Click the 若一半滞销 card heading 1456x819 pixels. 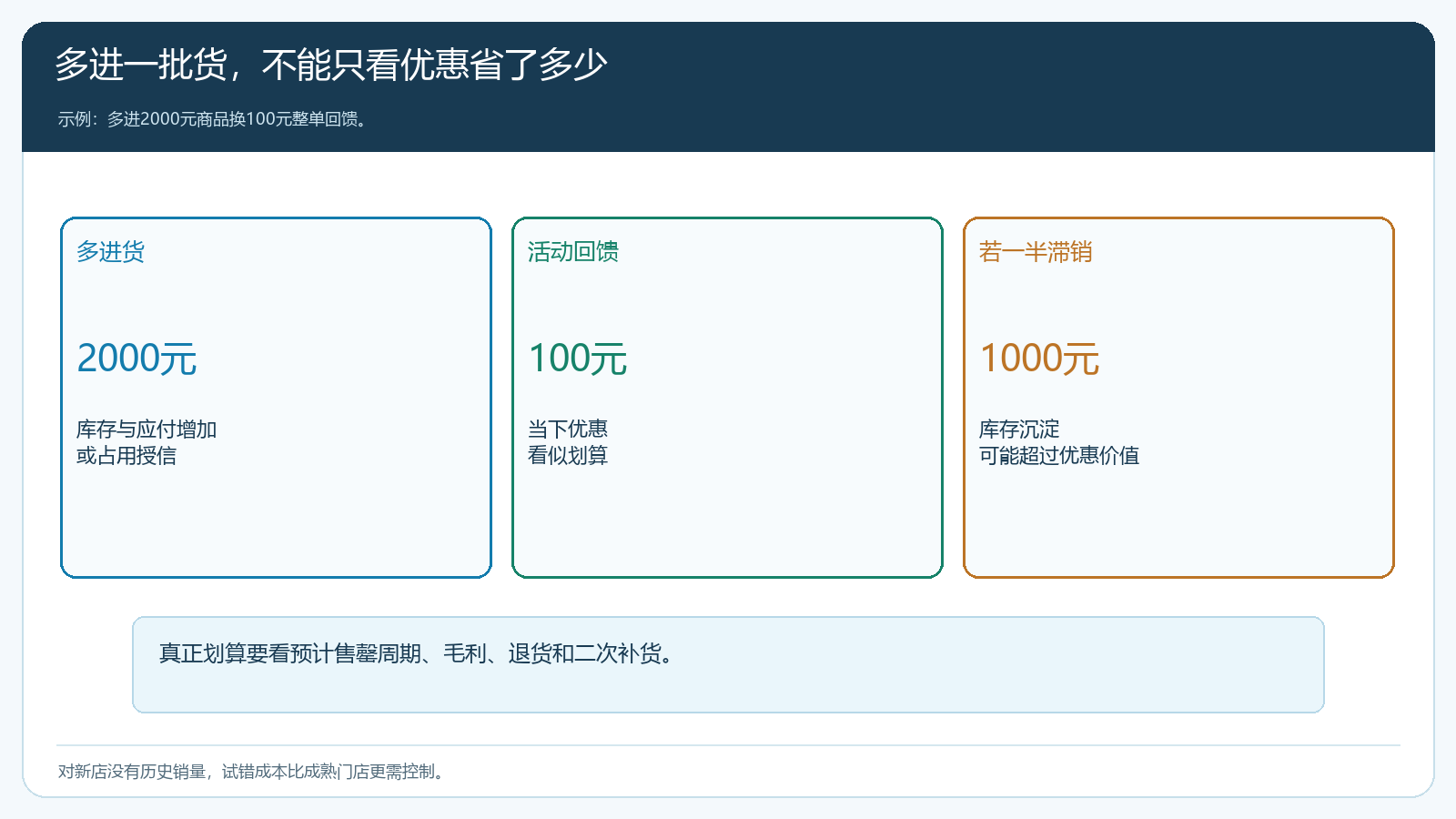click(x=1035, y=251)
